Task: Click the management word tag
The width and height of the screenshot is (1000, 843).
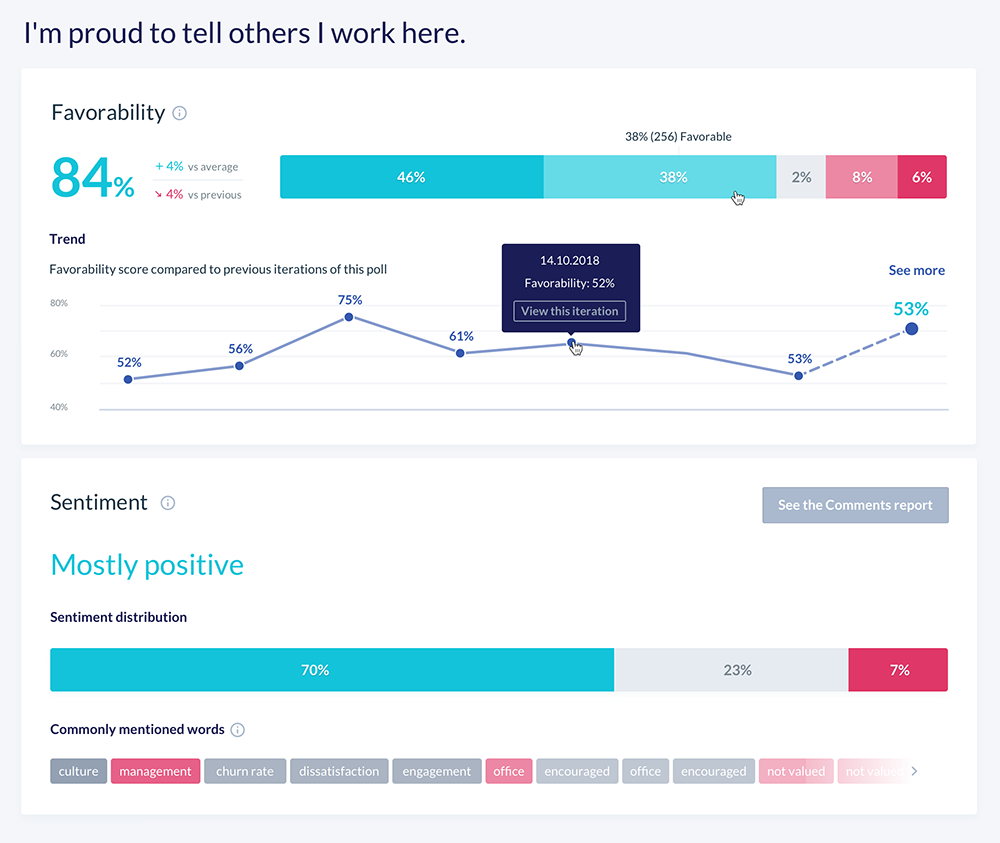Action: pos(155,771)
